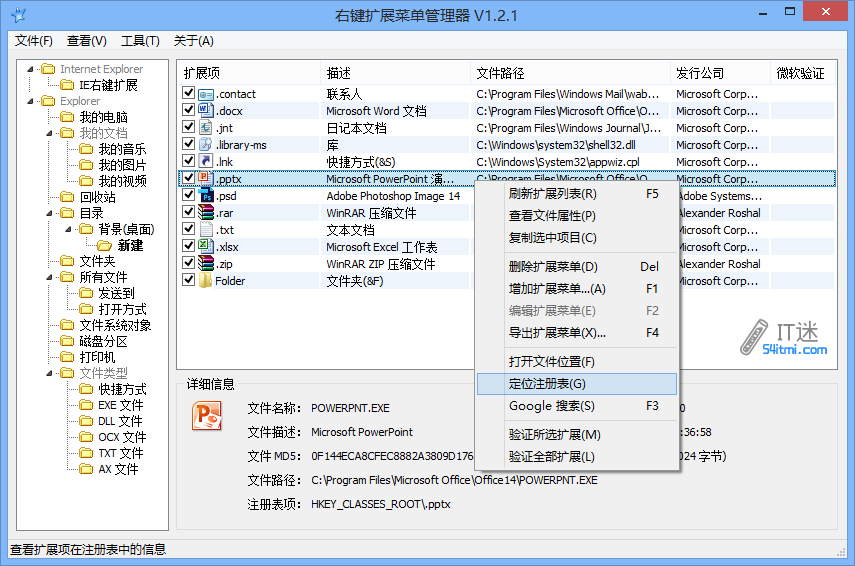Click the .jnt journal file icon
The image size is (855, 566).
point(206,128)
